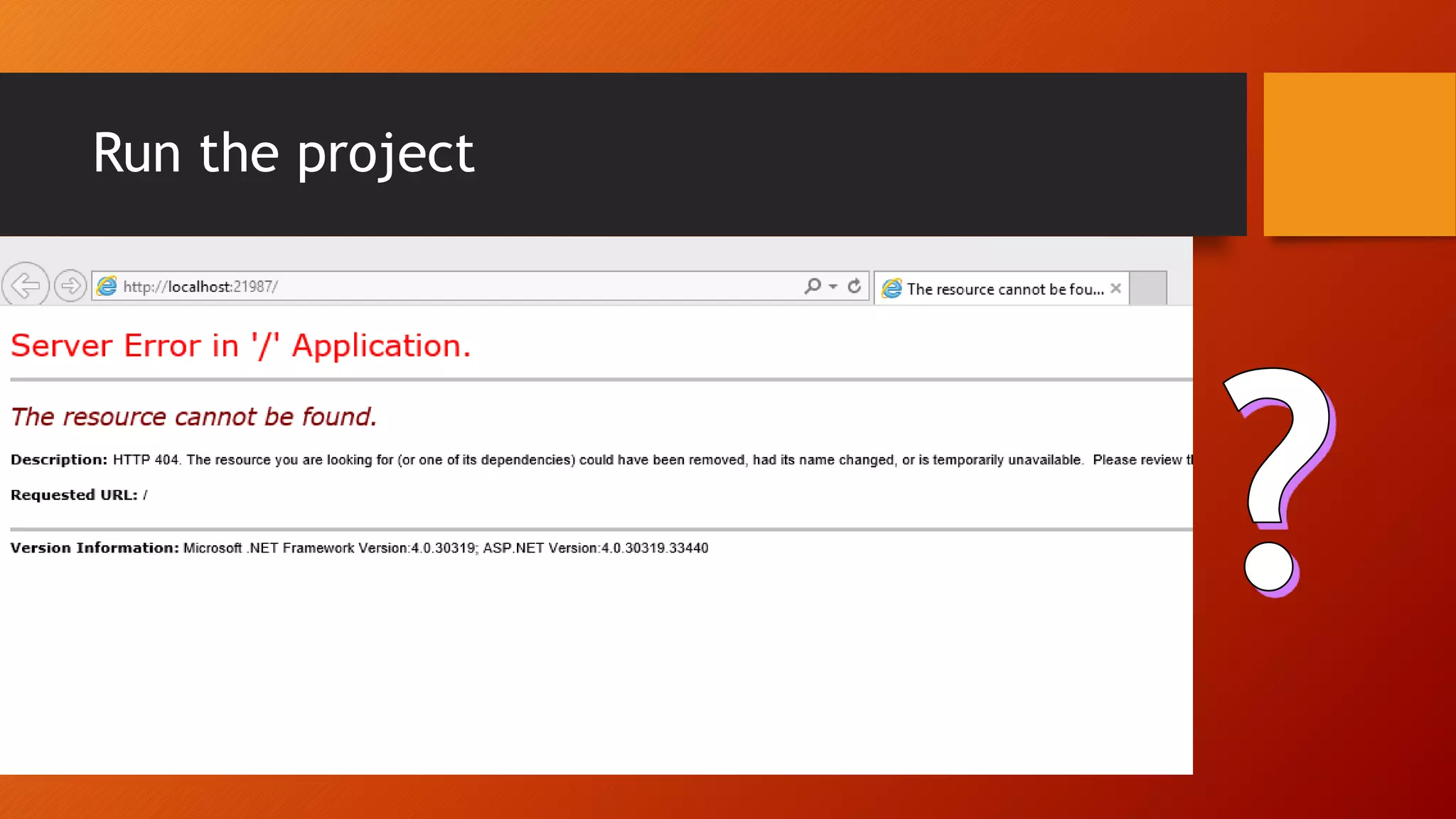Click the bold 'Description:' label
The width and height of the screenshot is (1456, 819).
tap(59, 460)
